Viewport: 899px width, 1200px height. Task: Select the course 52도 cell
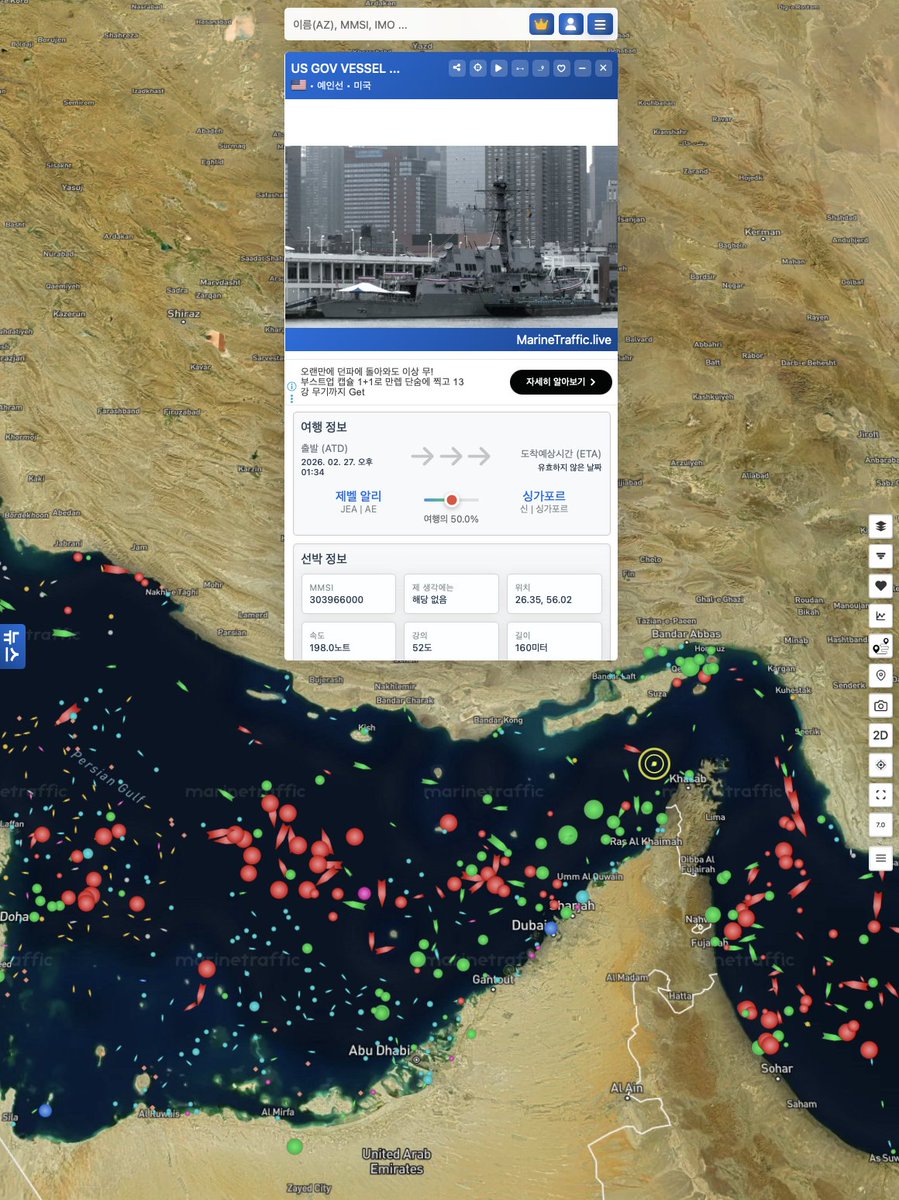point(451,641)
